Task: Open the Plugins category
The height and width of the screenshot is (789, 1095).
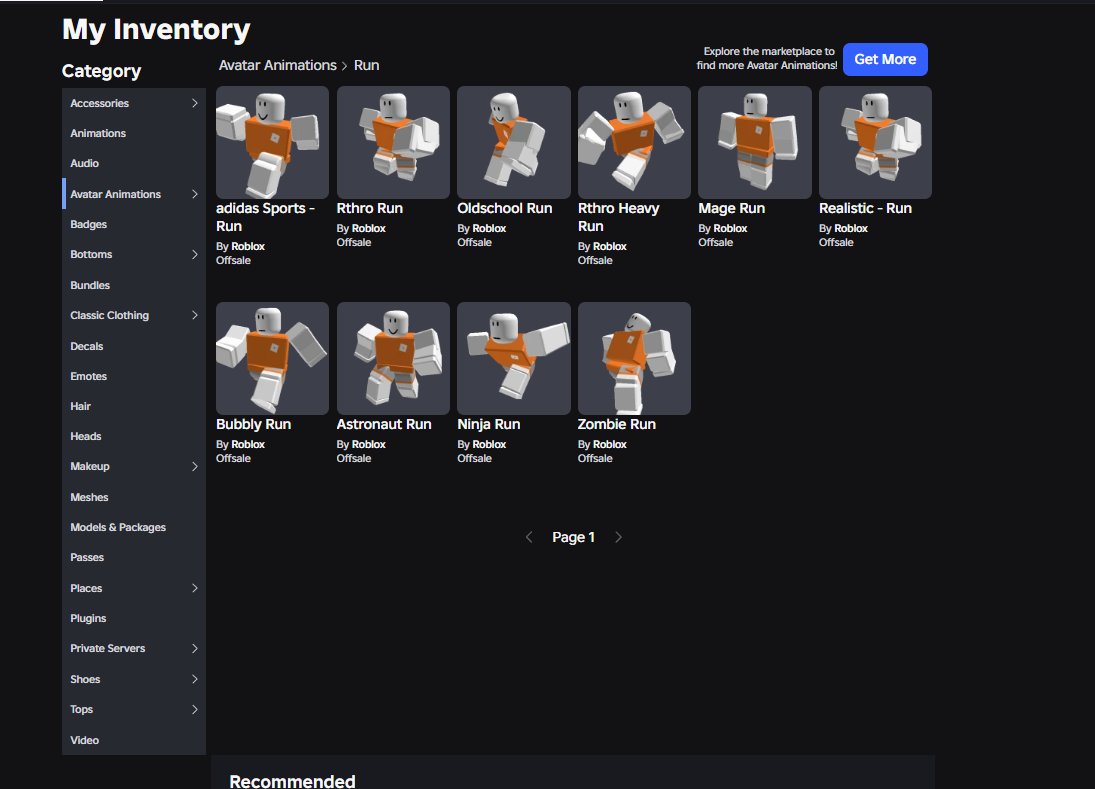Action: point(134,618)
